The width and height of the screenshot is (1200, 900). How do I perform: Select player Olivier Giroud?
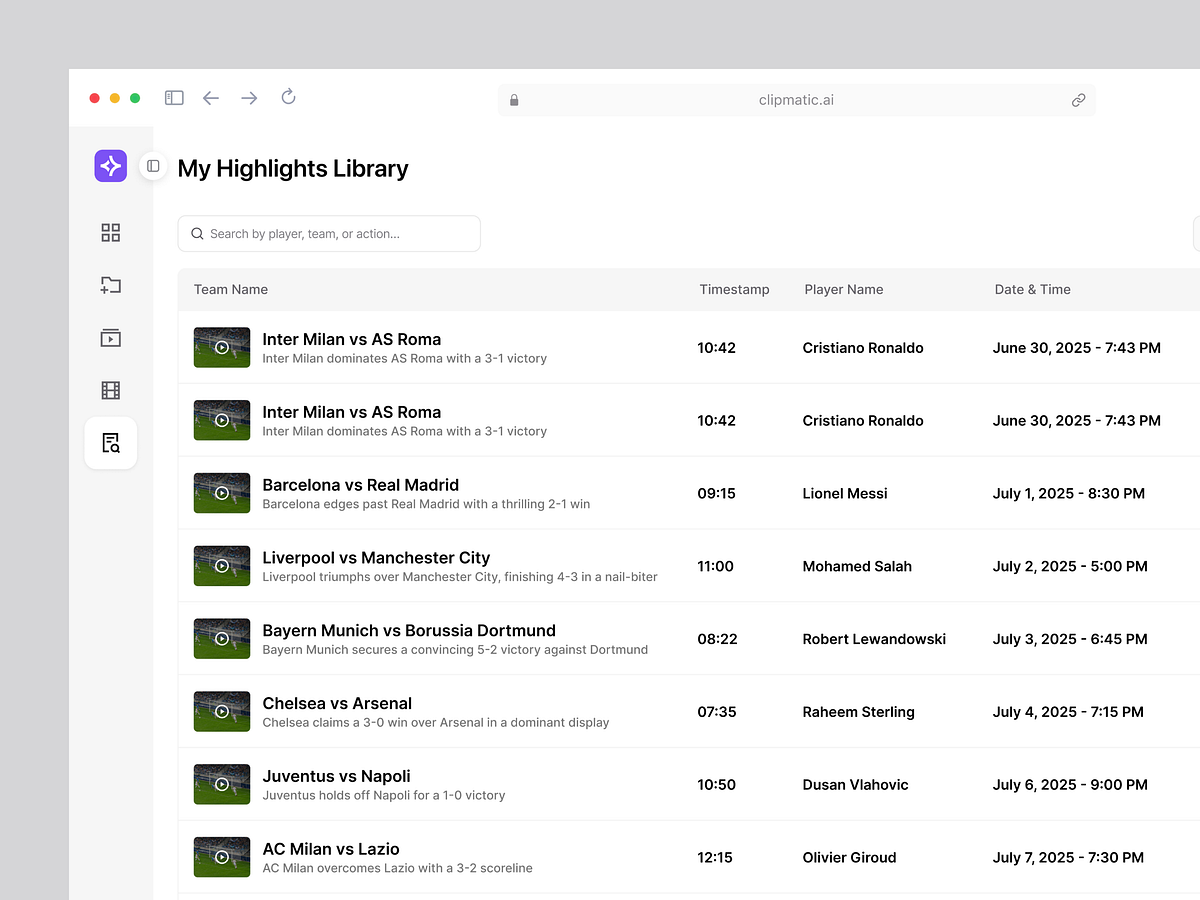coord(850,858)
